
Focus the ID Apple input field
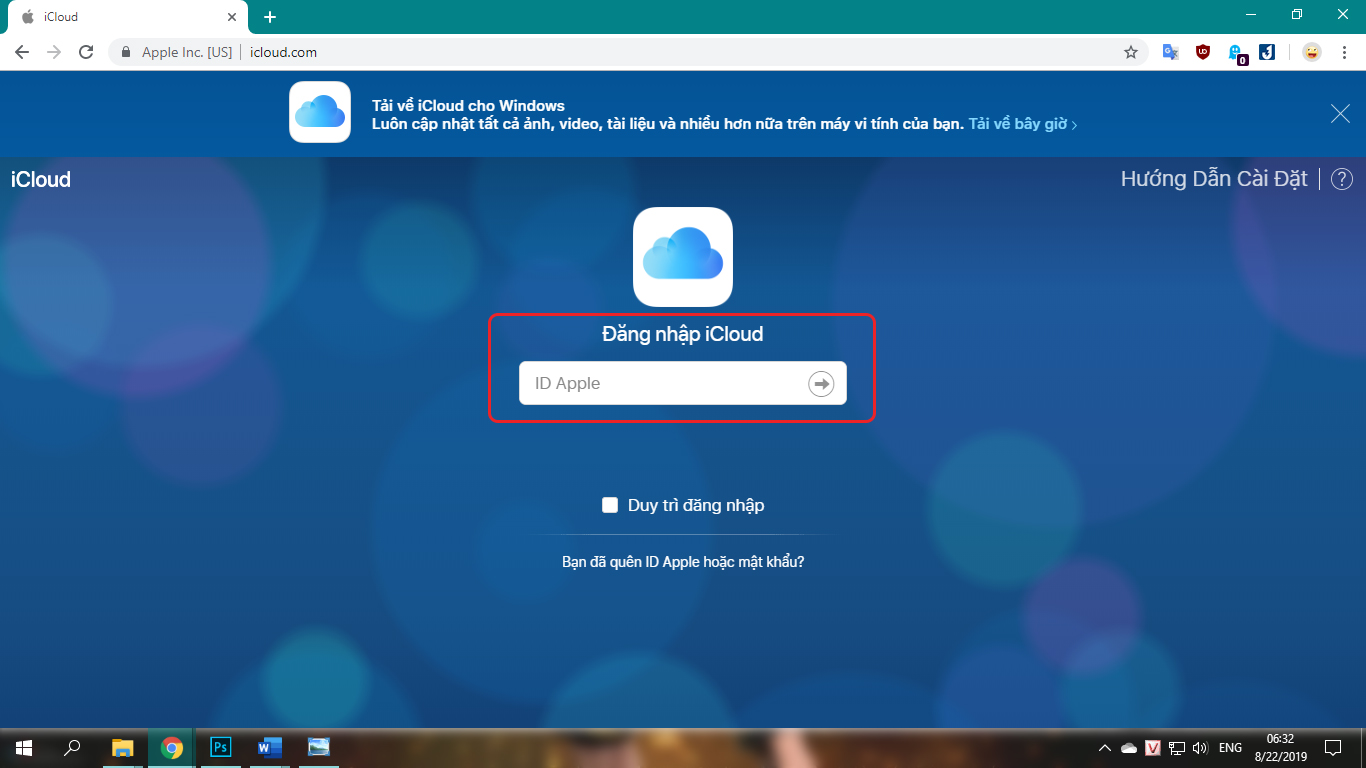[682, 383]
